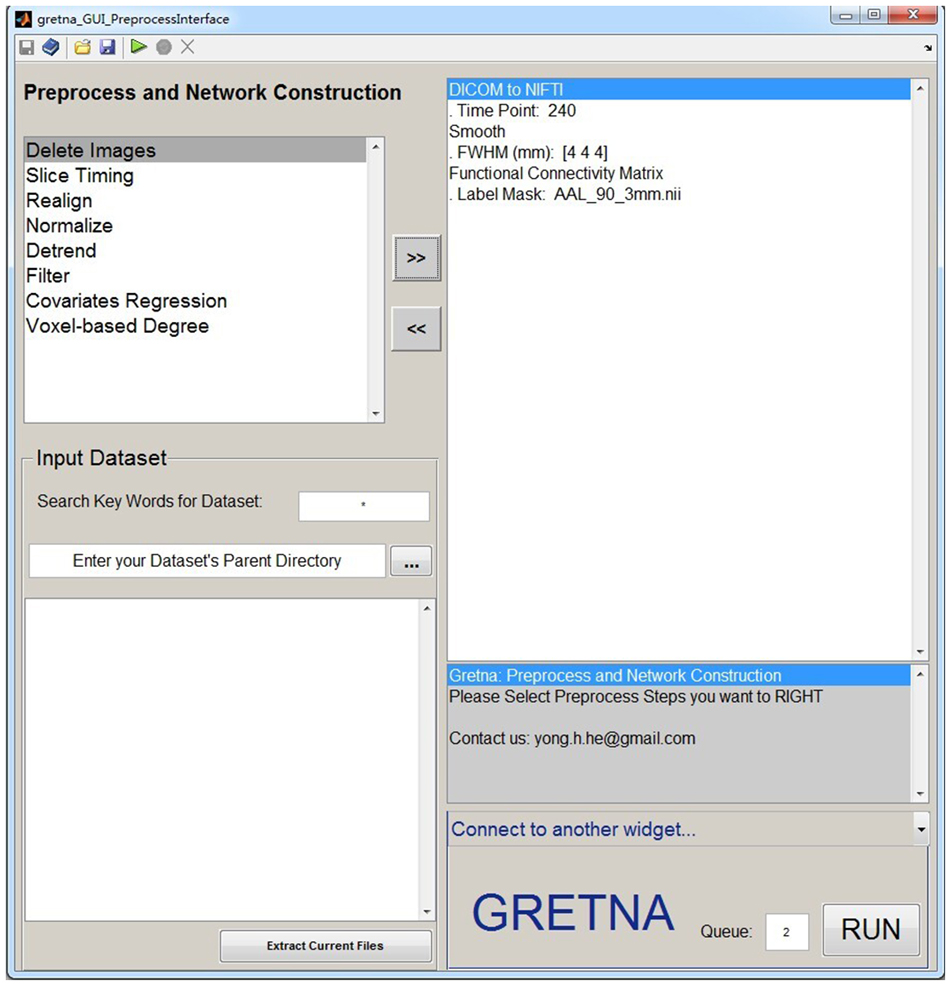This screenshot has width=950, height=985.
Task: Click the small toolbar dock arrow
Action: click(928, 48)
